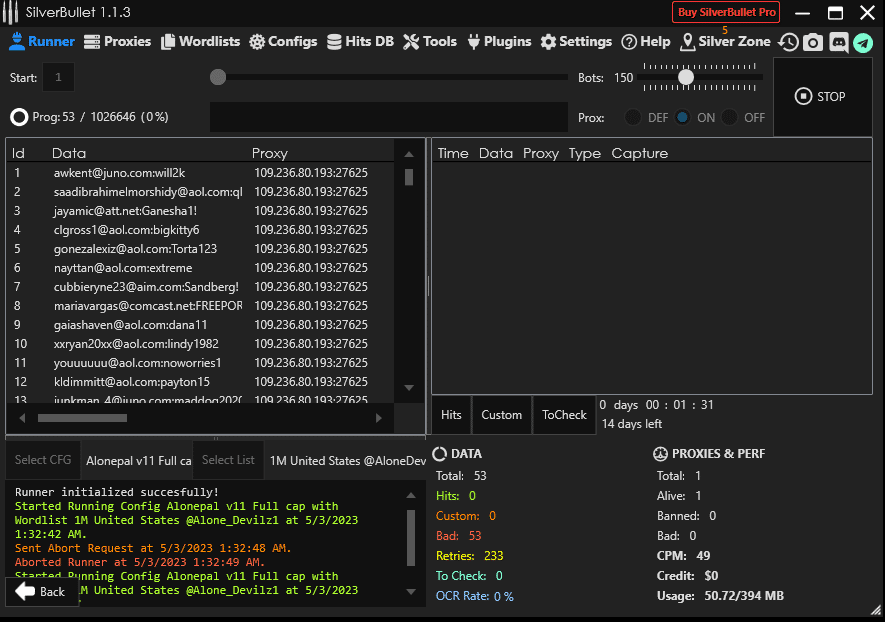Switch to the Custom results tab

coord(501,415)
